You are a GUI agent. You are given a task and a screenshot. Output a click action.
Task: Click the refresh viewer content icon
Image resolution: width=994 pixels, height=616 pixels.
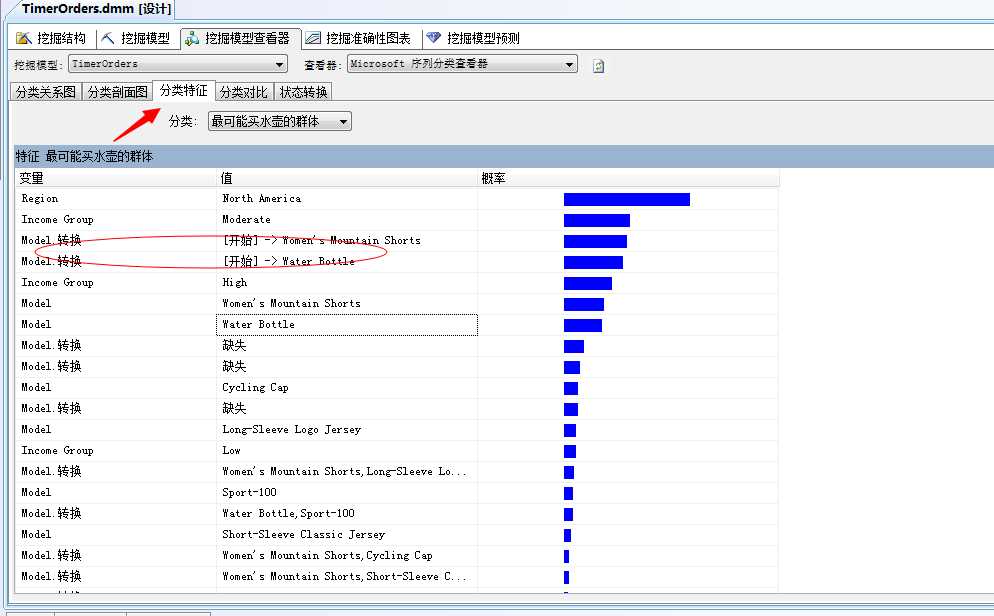click(598, 65)
